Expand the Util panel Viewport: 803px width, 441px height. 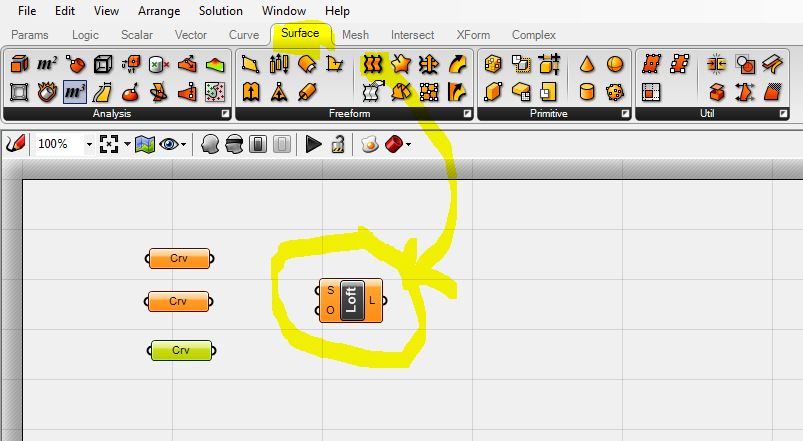pyautogui.click(x=784, y=114)
